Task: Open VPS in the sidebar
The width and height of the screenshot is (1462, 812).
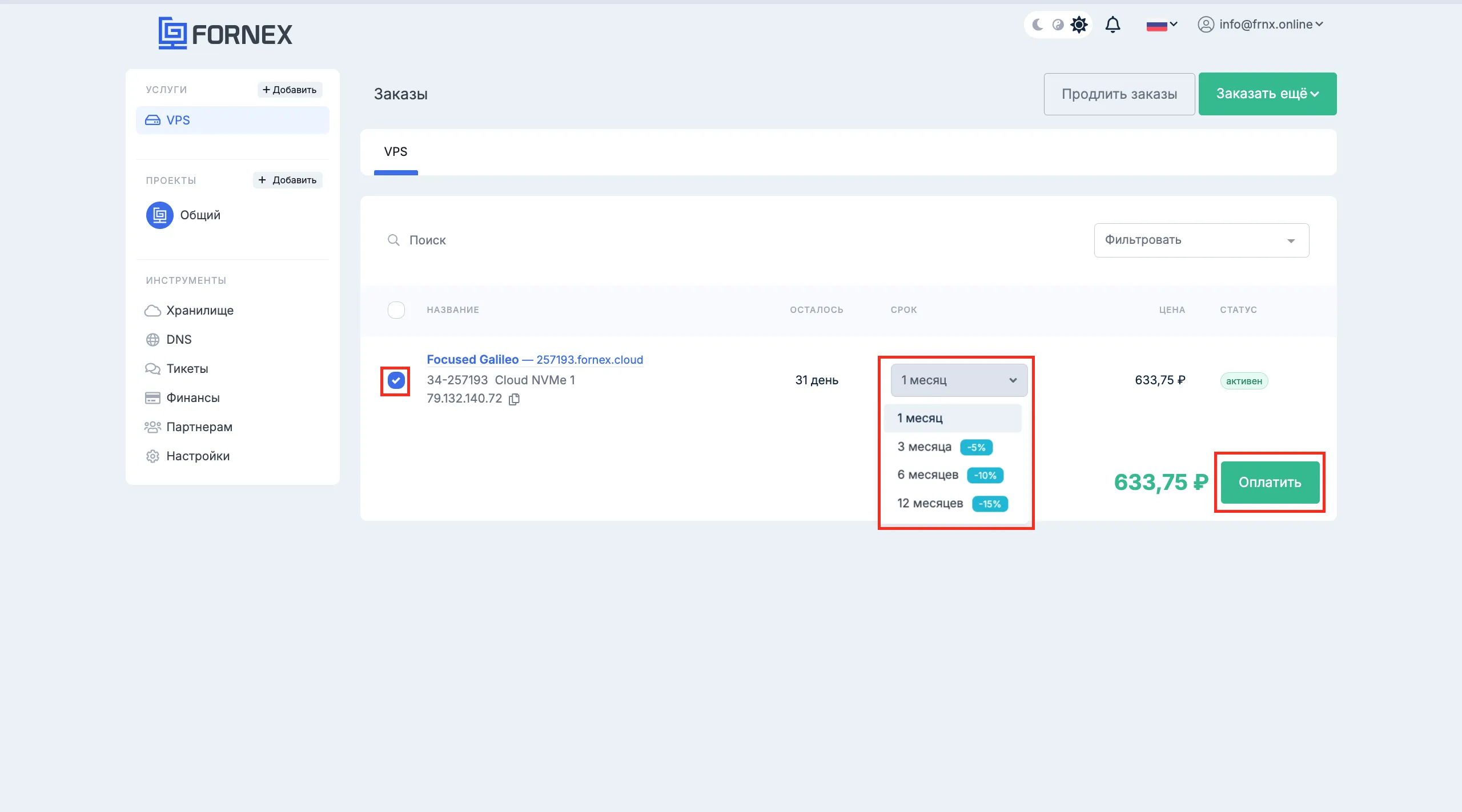Action: click(232, 120)
